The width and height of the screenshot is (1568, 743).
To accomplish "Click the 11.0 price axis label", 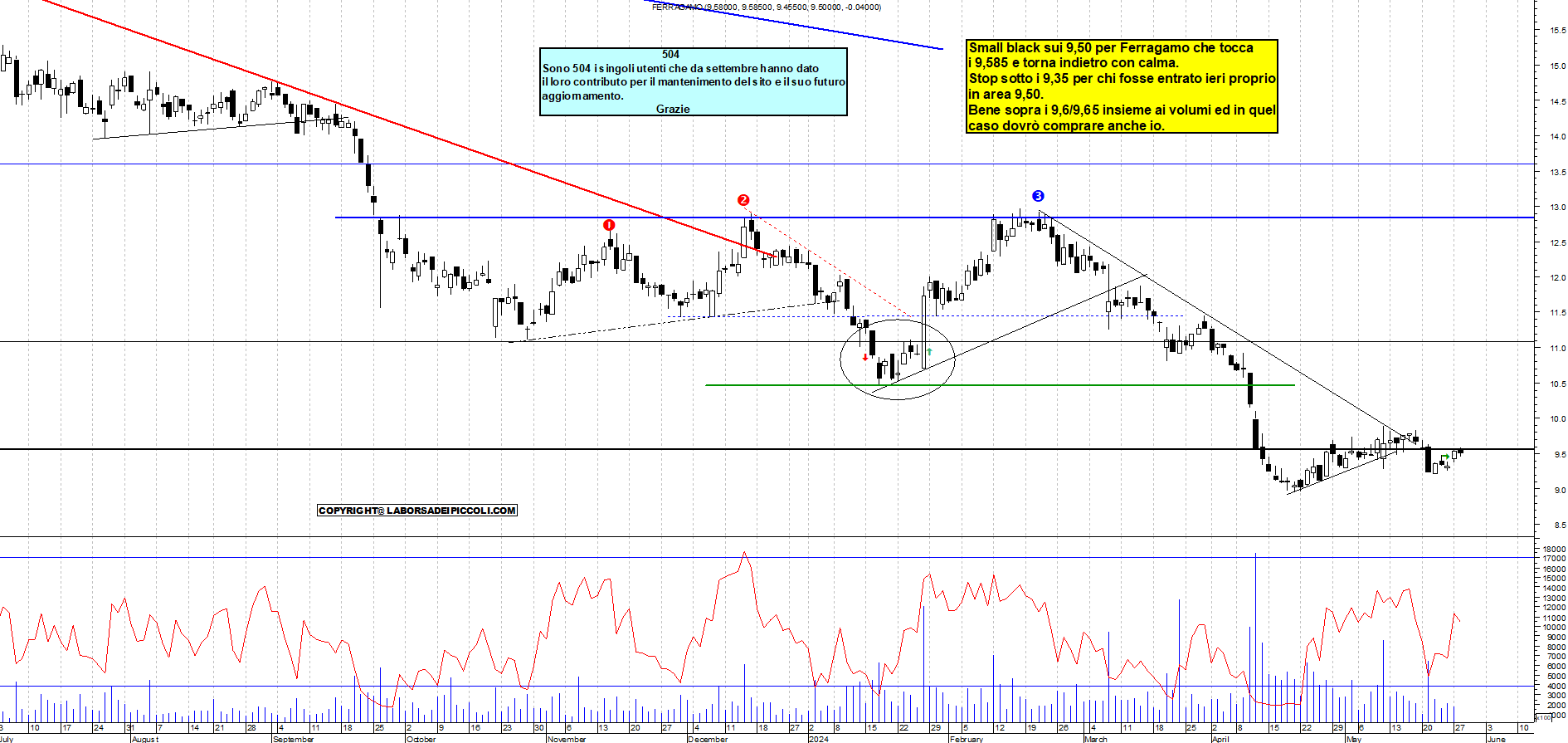I will click(x=1557, y=348).
